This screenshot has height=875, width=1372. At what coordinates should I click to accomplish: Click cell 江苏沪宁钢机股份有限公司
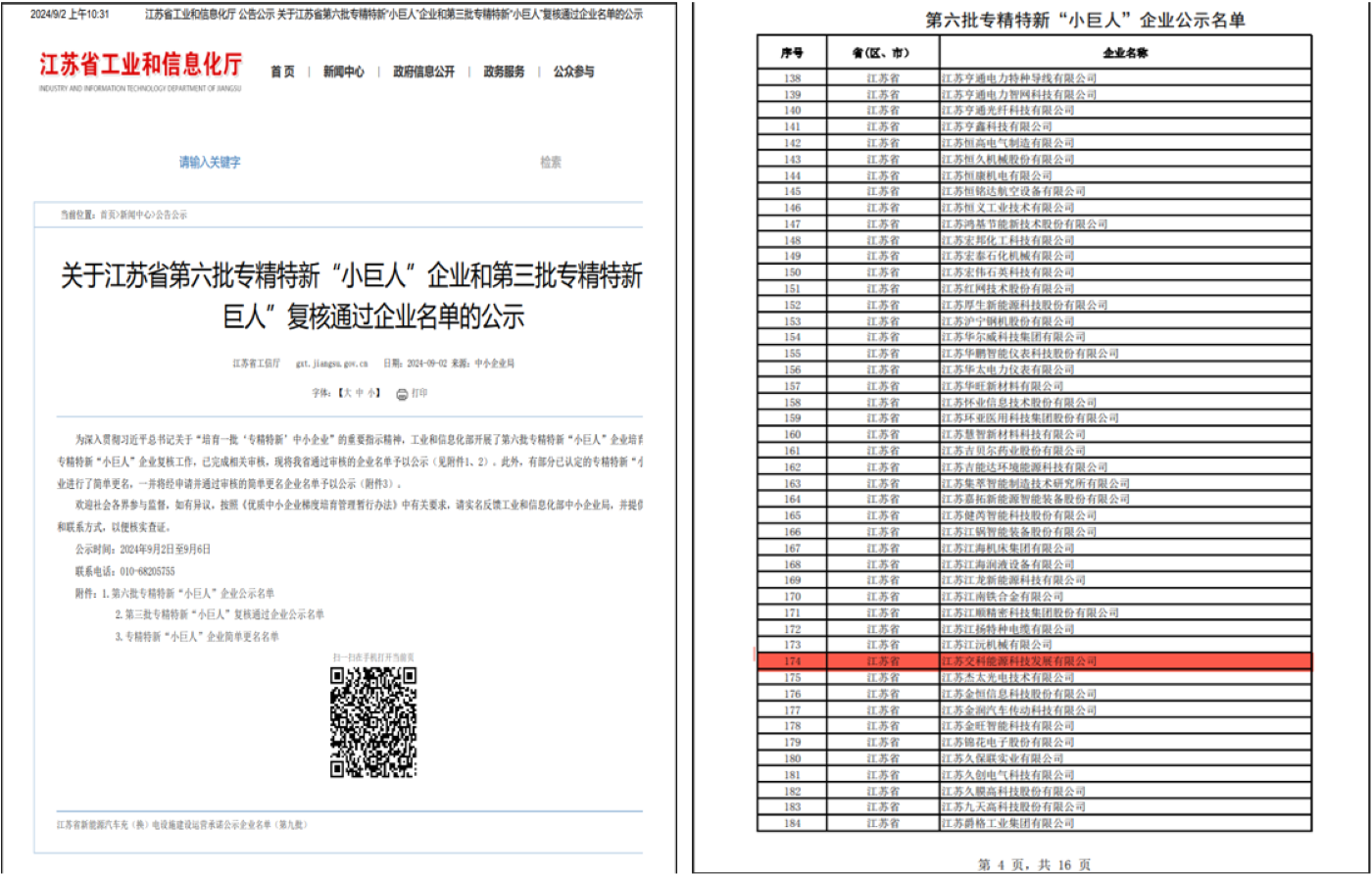pyautogui.click(x=1125, y=320)
